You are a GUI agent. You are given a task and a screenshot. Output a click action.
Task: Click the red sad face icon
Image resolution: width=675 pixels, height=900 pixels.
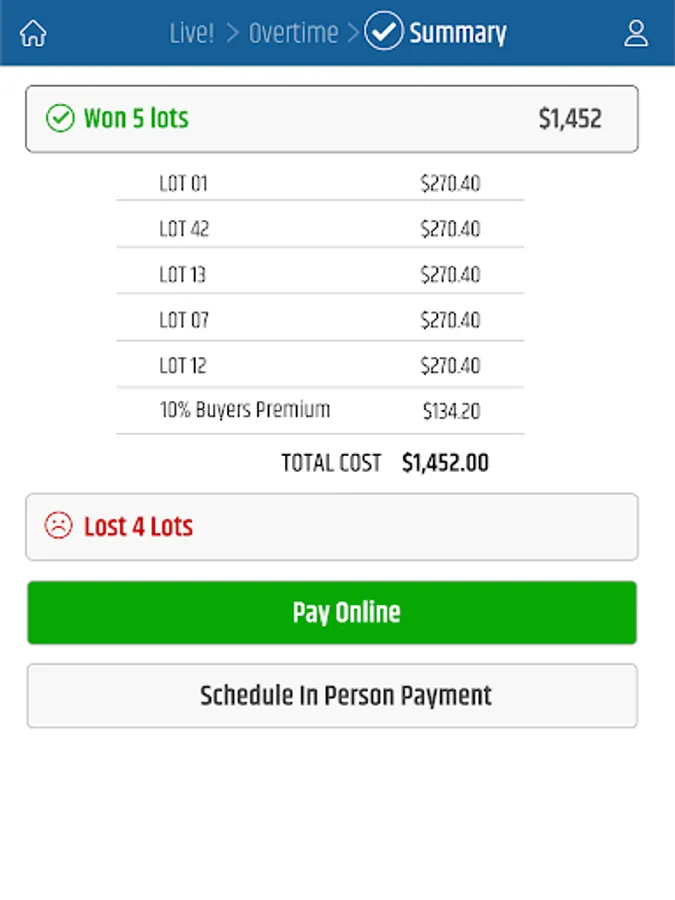click(59, 525)
